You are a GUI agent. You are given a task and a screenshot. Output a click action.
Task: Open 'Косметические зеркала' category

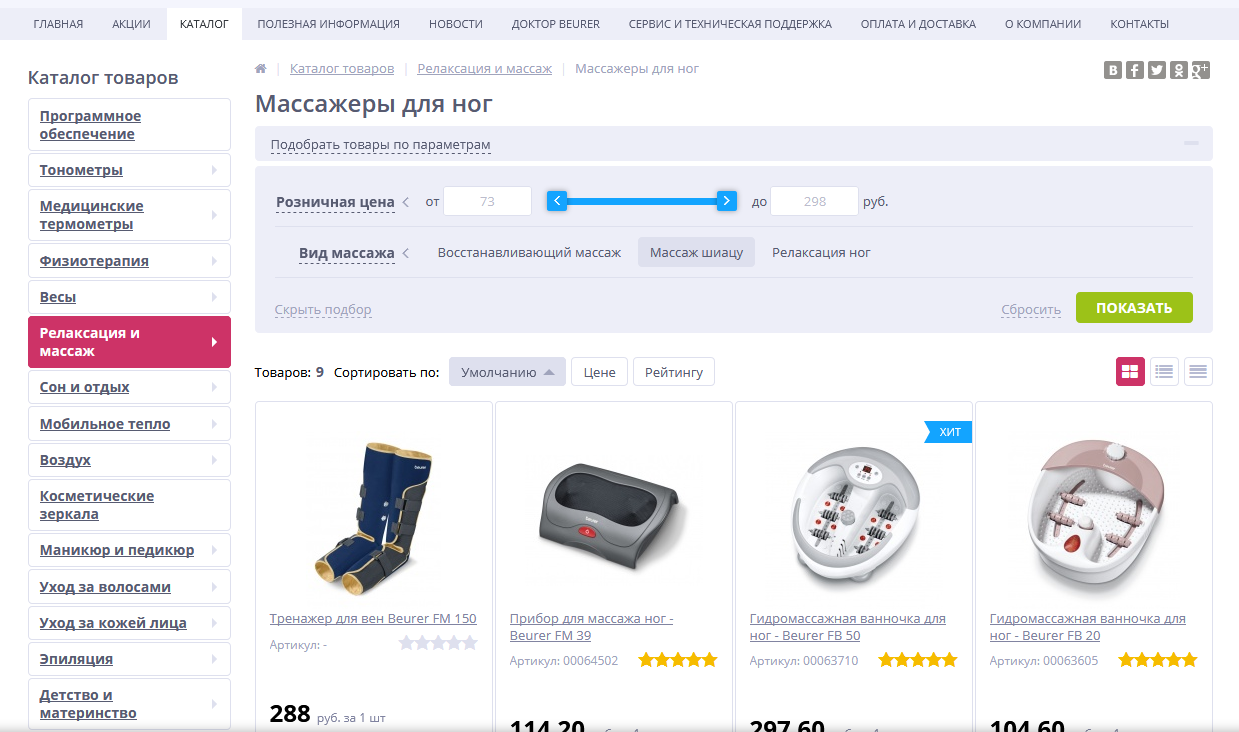click(x=129, y=505)
